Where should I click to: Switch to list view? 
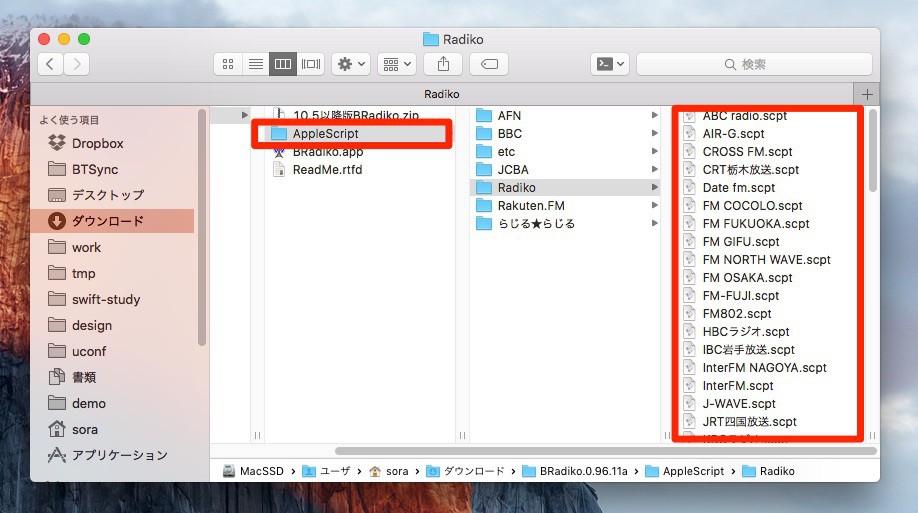[x=255, y=64]
